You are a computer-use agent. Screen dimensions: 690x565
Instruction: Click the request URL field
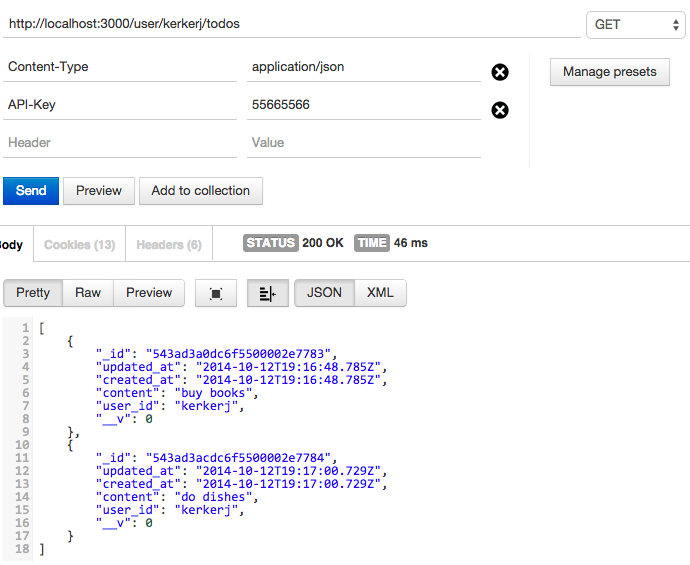(x=290, y=23)
